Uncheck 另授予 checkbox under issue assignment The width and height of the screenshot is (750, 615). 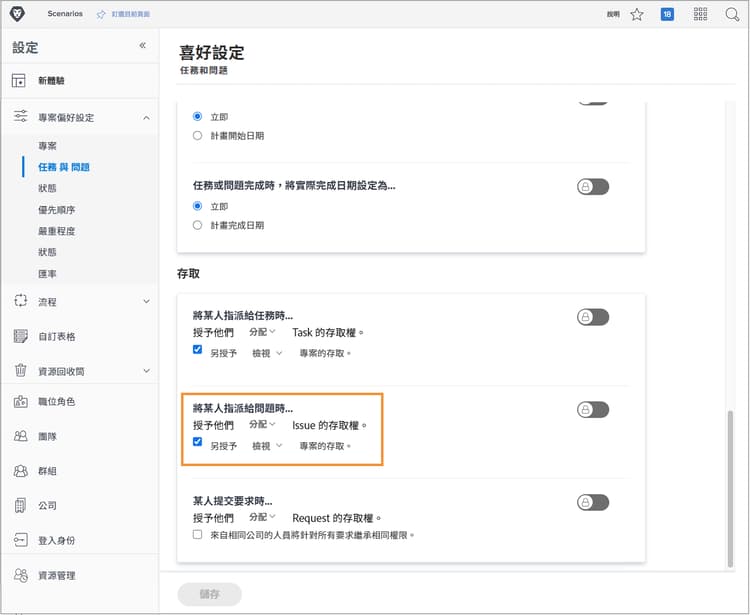pyautogui.click(x=197, y=441)
